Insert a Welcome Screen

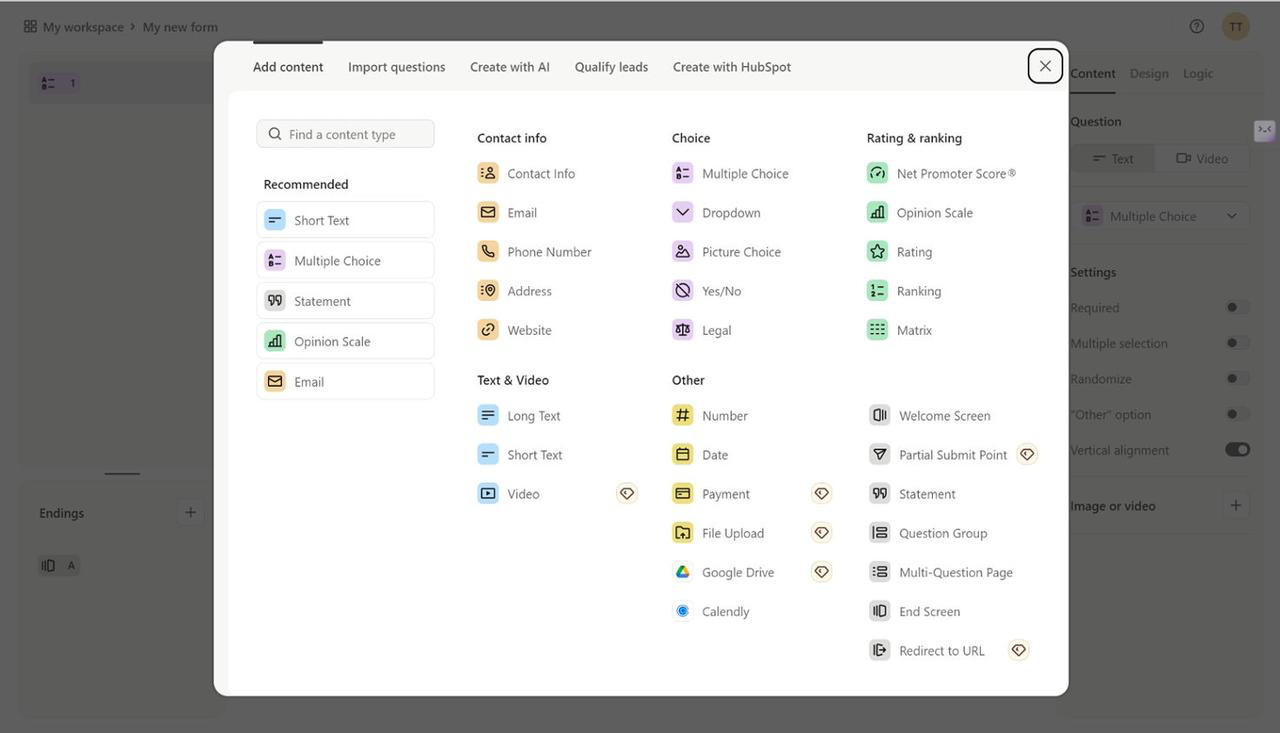(x=944, y=415)
